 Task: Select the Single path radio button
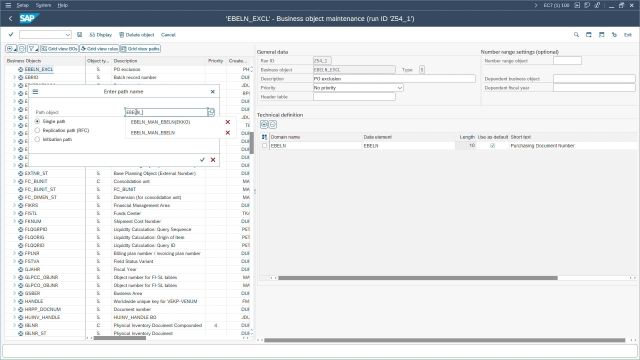pos(38,122)
